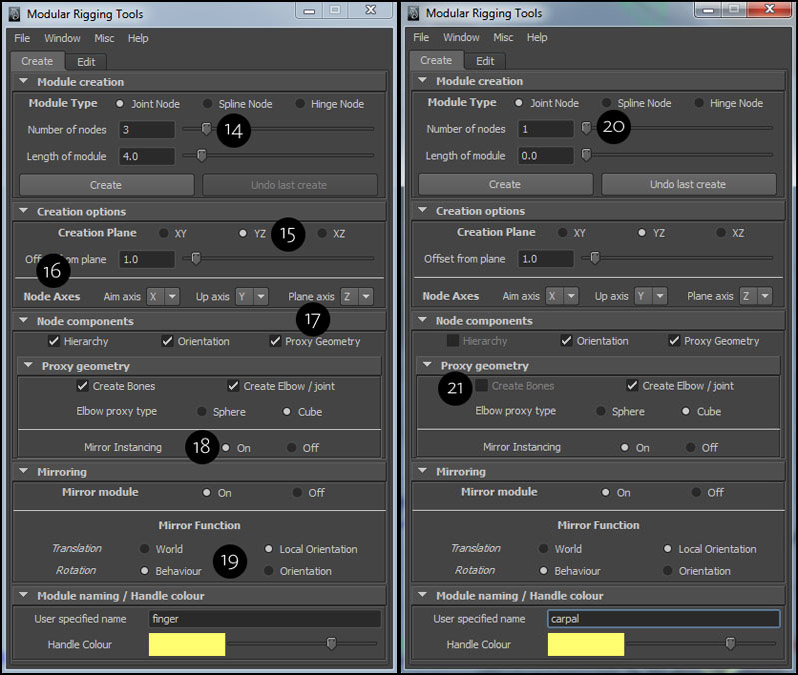Choose XZ creation plane in right window
Viewport: 798px width, 675px height.
coord(721,233)
